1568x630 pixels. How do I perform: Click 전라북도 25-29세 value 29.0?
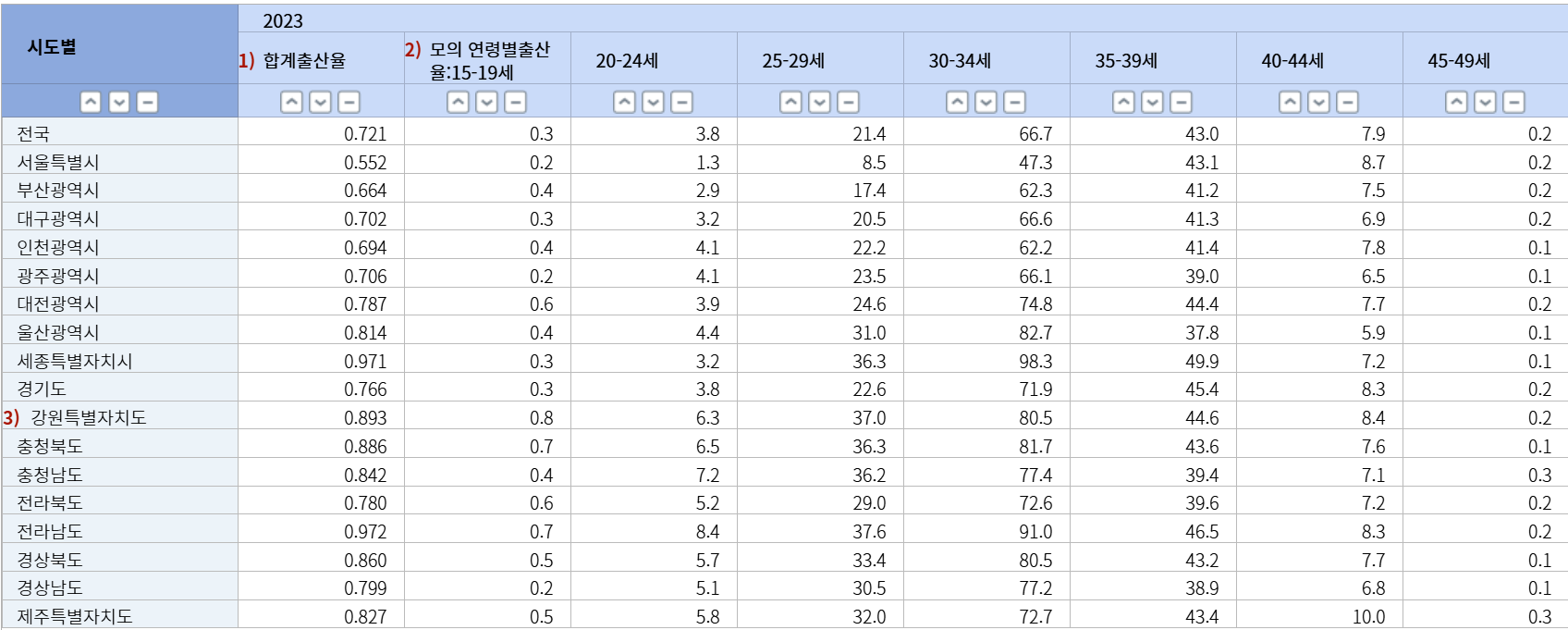(869, 502)
